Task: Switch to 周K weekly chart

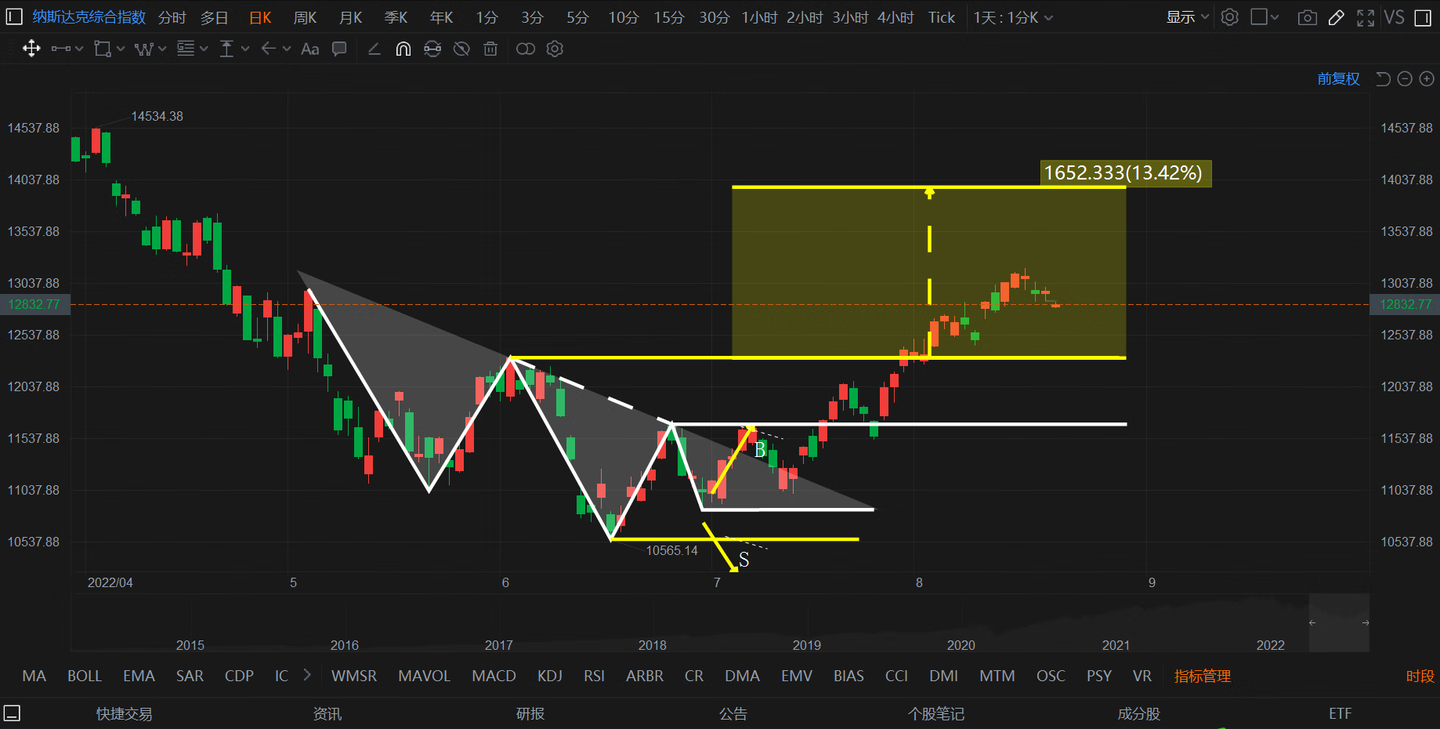Action: pos(305,17)
